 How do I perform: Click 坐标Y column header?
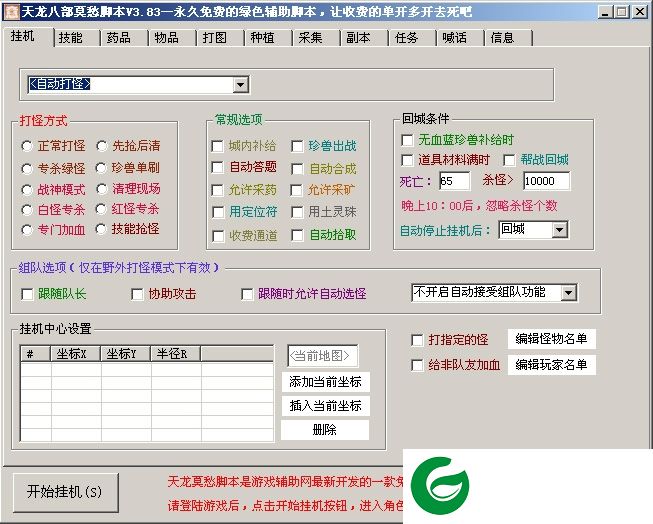click(x=125, y=354)
